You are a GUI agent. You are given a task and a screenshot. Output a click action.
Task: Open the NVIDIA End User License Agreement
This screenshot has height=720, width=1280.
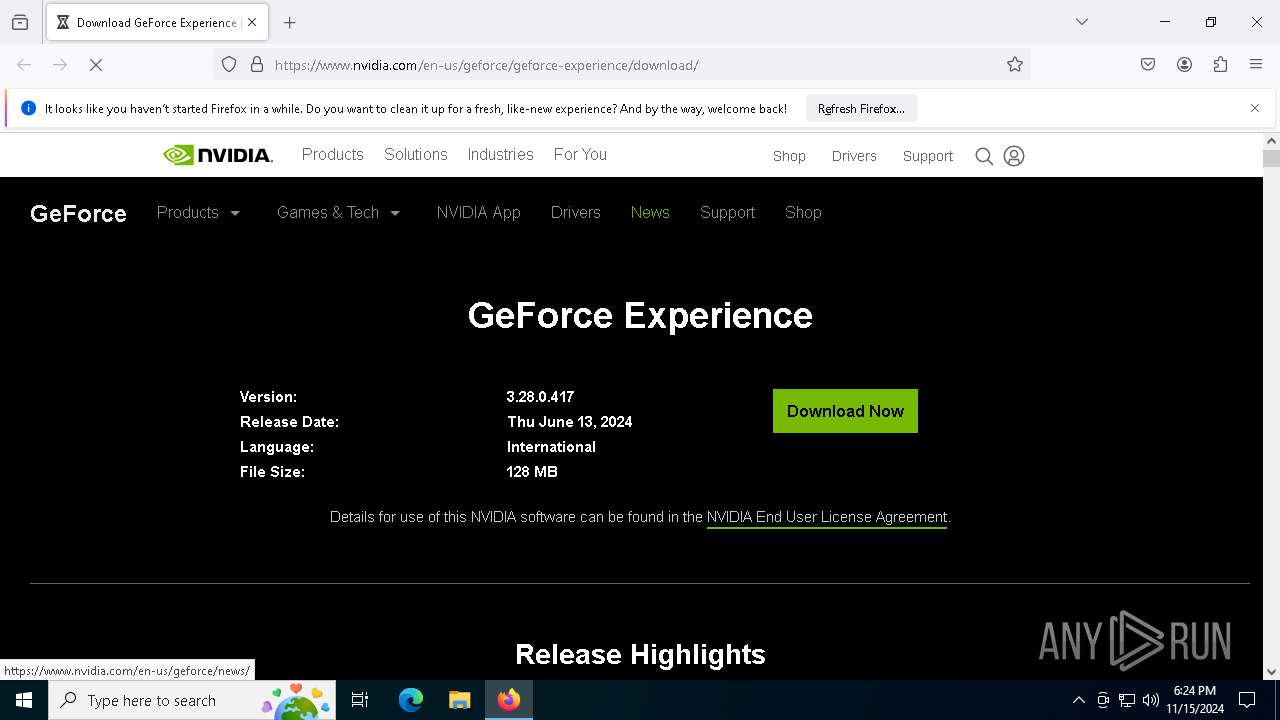(827, 517)
